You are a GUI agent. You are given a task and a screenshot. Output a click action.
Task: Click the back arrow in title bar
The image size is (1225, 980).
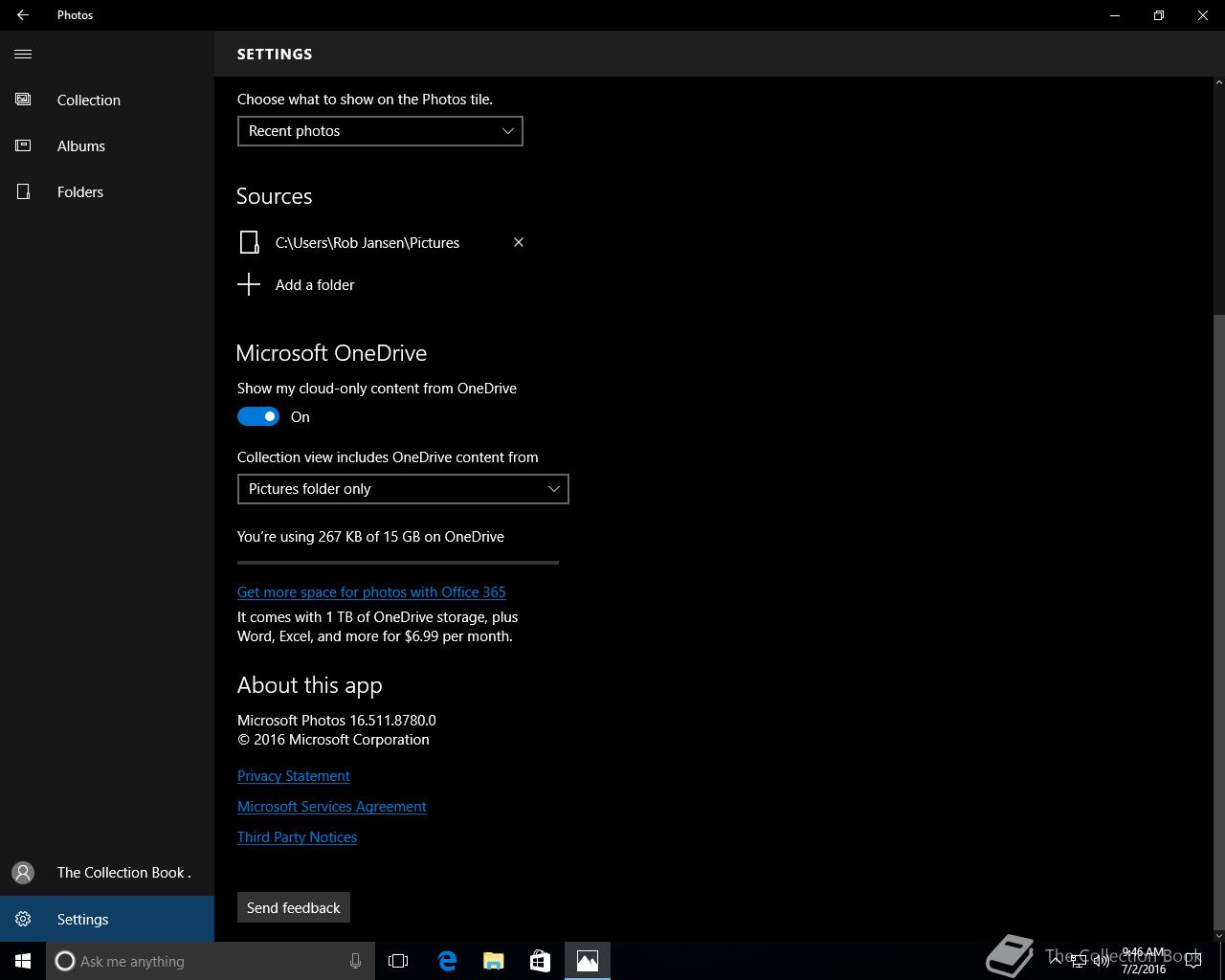click(x=23, y=15)
